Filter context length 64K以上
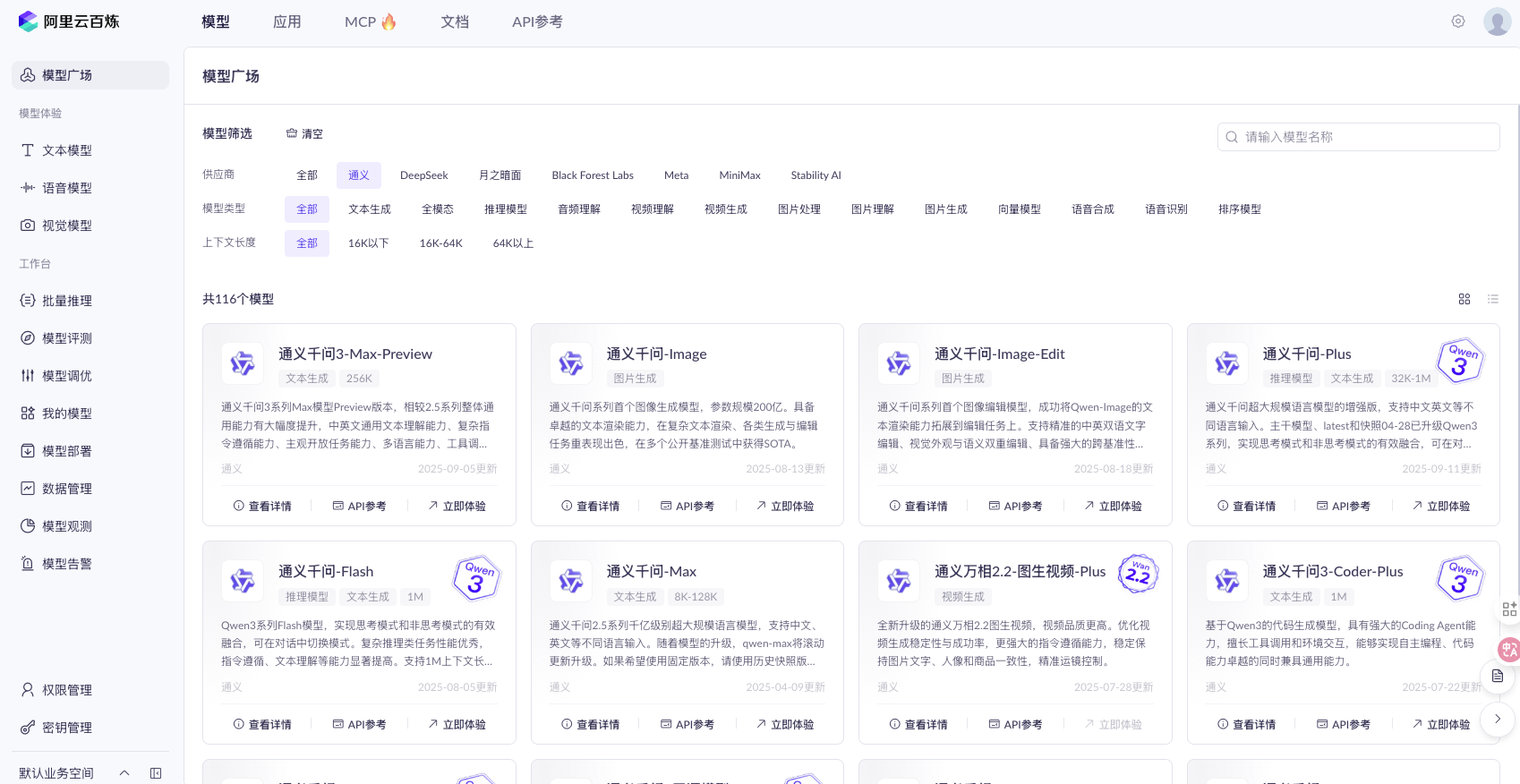 coord(514,243)
